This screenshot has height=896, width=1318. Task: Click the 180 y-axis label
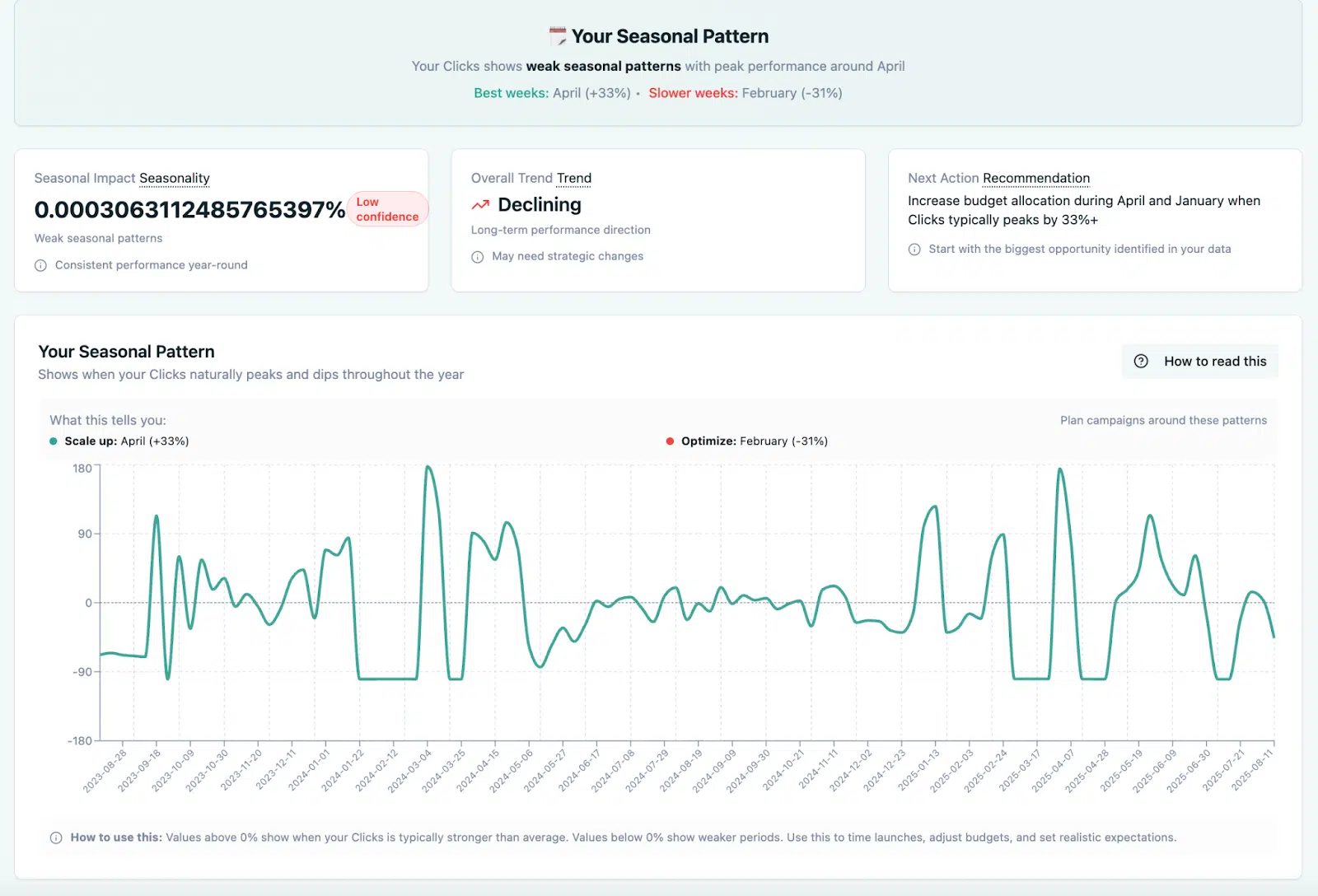coord(82,469)
